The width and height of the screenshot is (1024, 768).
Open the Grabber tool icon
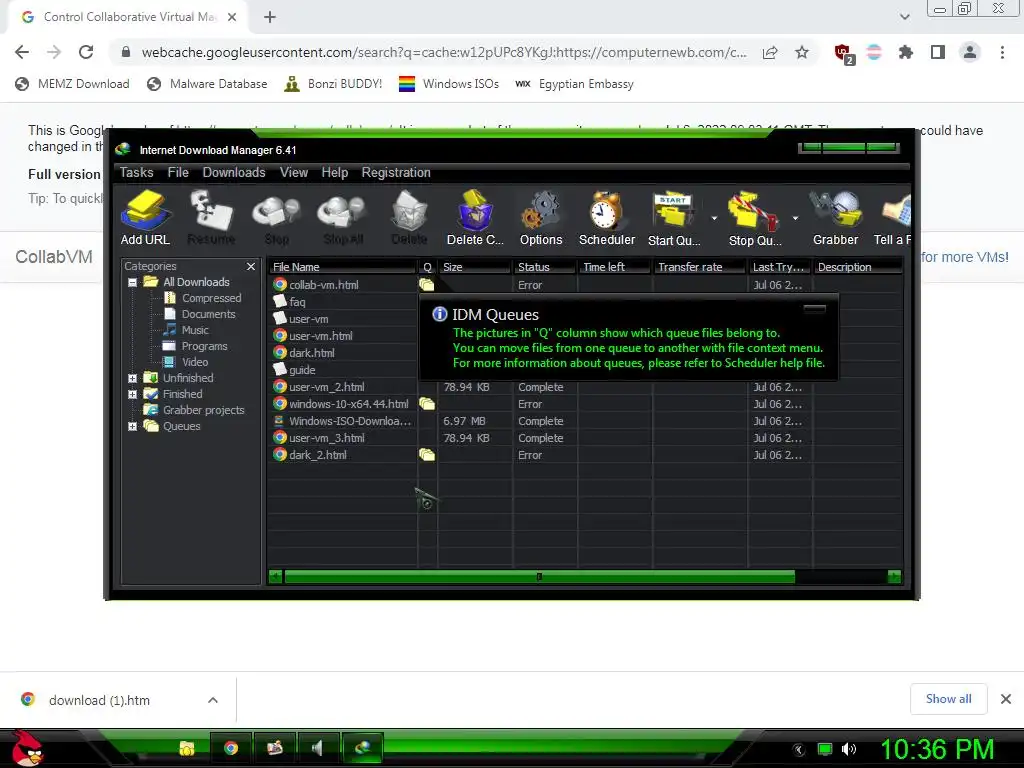coord(835,218)
